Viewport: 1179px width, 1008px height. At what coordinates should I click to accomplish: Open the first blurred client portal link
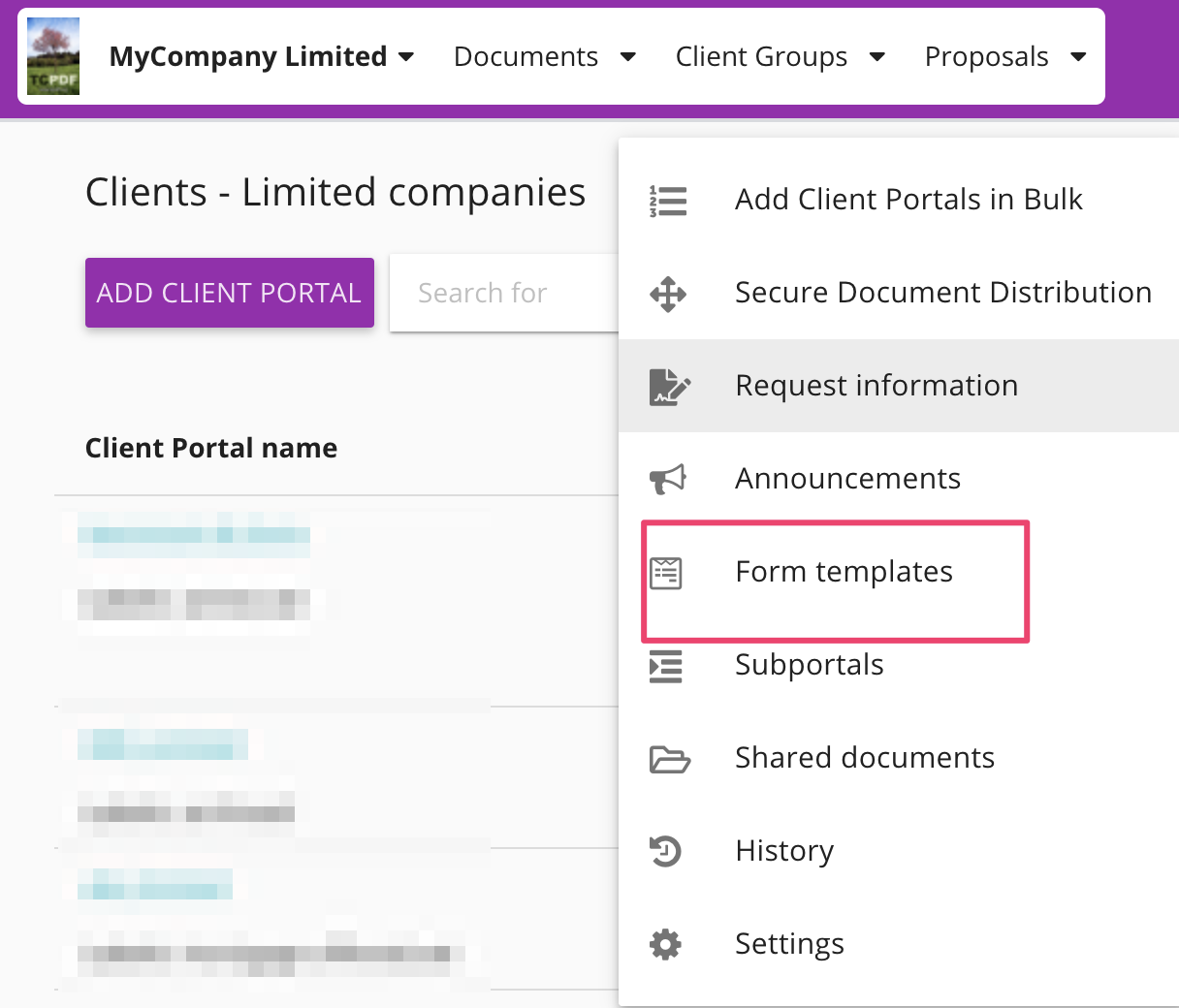(x=194, y=535)
